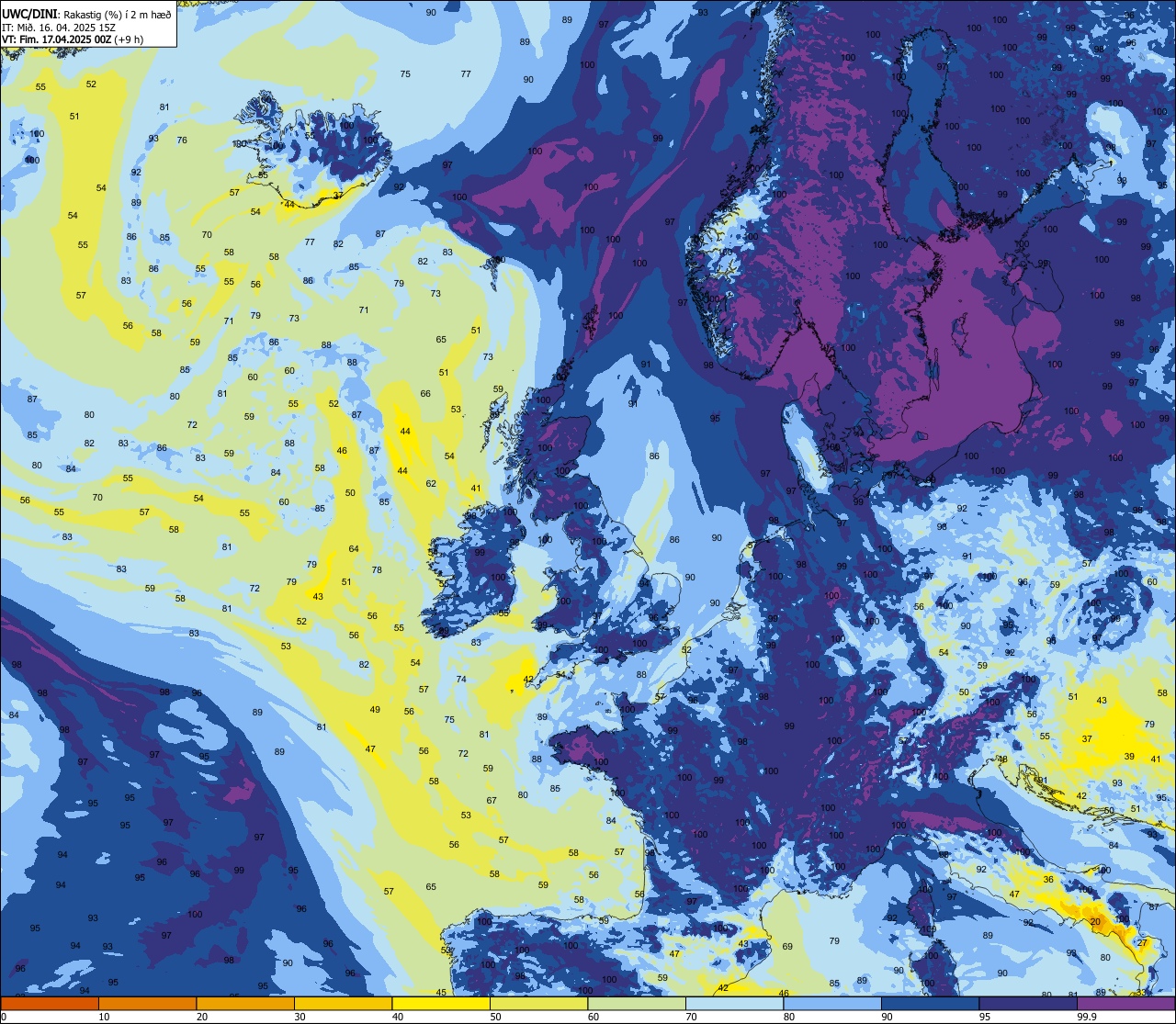Click the init time line 'IT: Mið. 16. 04. 2025 15Z'
The image size is (1176, 1024).
[59, 27]
